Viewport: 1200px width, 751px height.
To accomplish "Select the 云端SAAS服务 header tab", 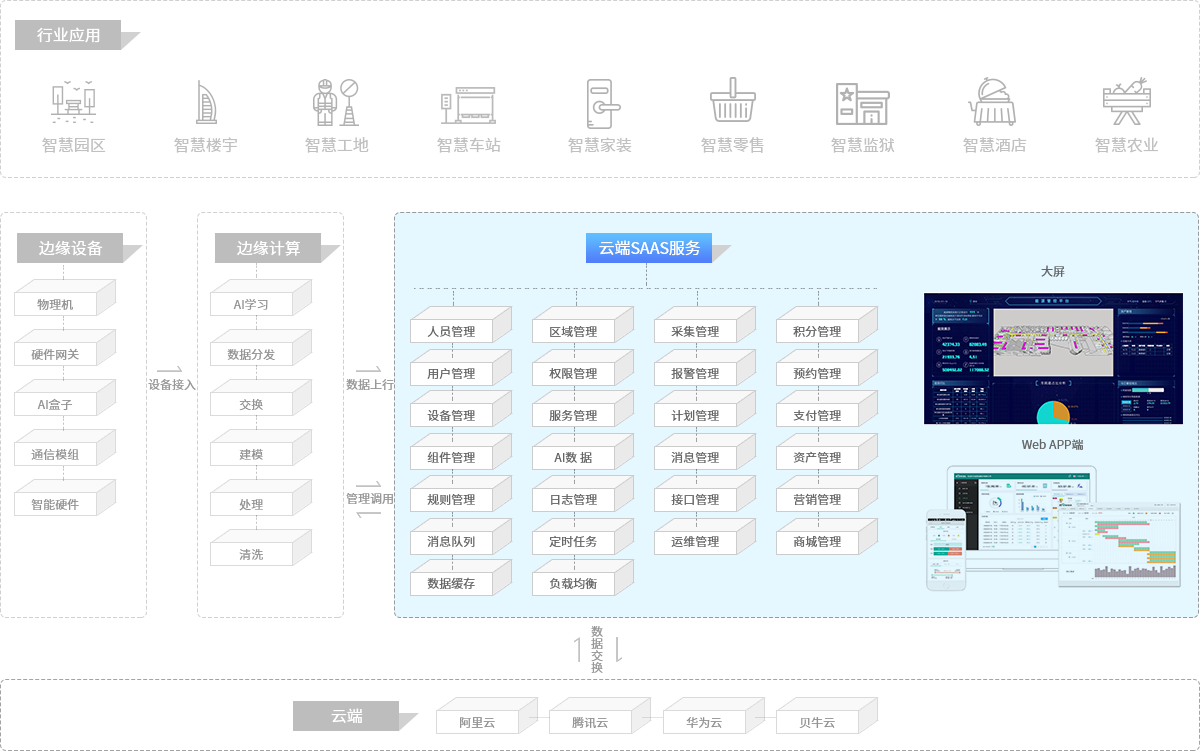I will pos(649,248).
